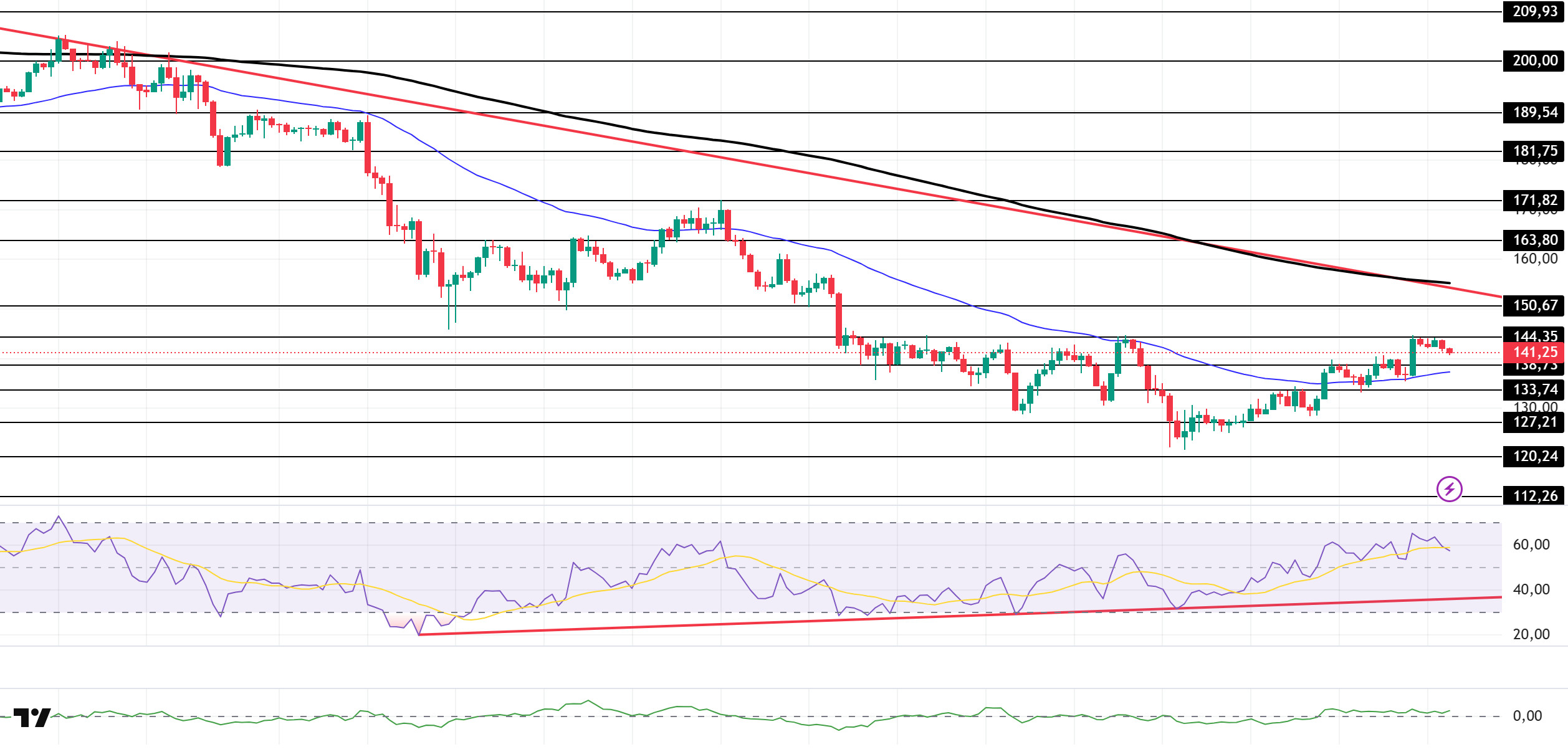Viewport: 1568px width, 752px height.
Task: Click the 181,75 price label
Action: click(1534, 151)
